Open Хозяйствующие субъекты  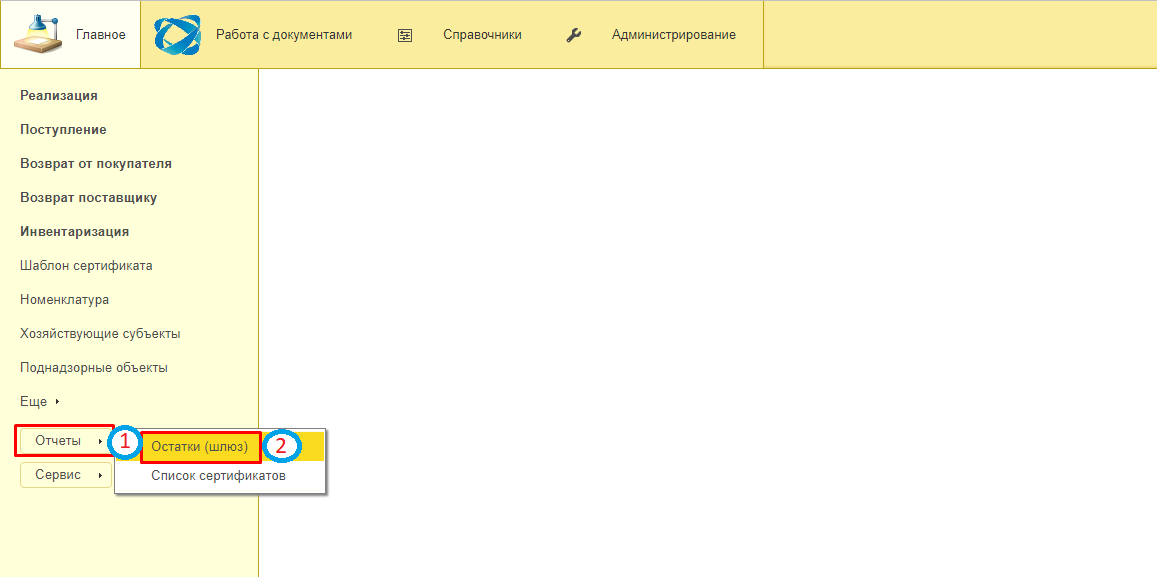100,334
